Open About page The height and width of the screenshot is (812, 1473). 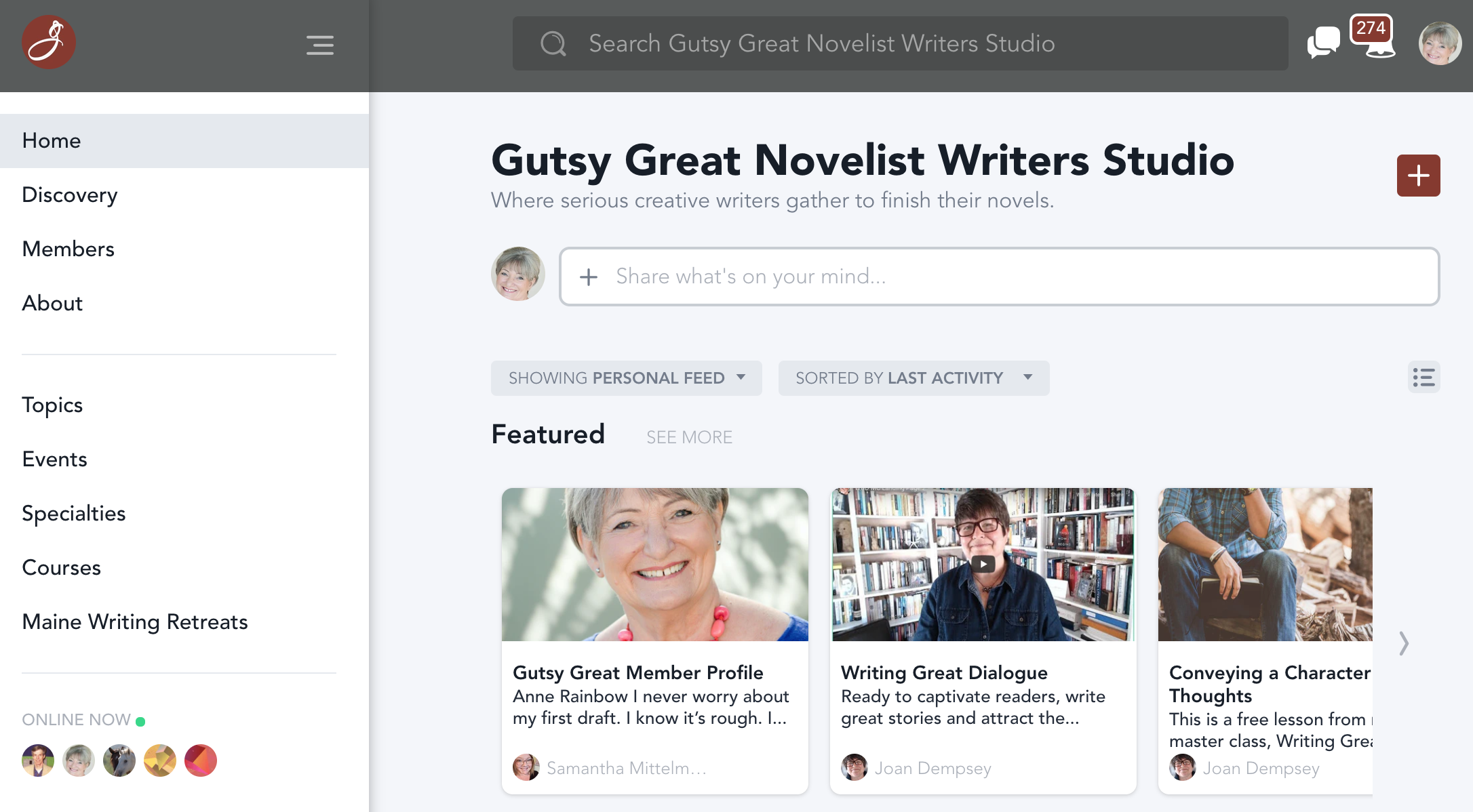(x=184, y=304)
